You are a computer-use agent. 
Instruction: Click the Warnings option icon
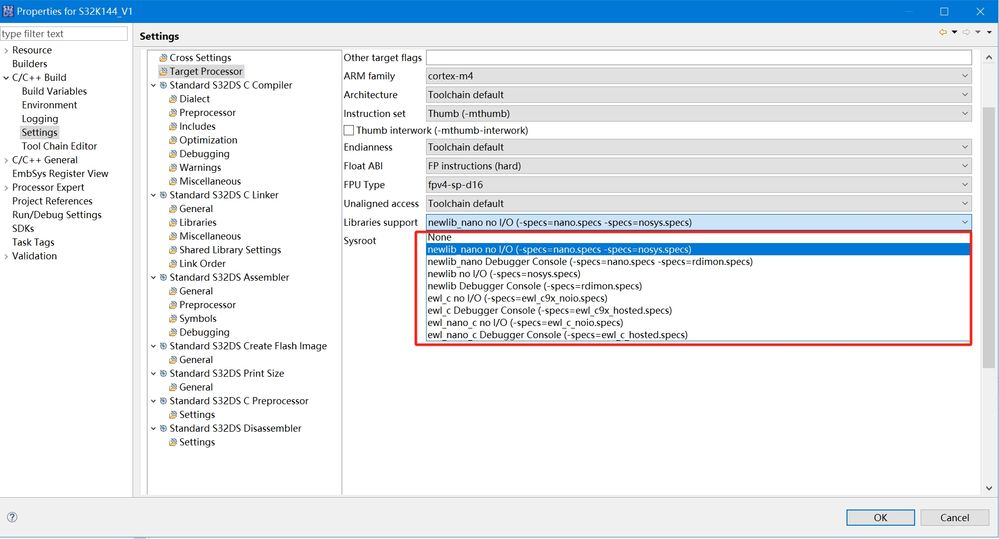click(173, 168)
